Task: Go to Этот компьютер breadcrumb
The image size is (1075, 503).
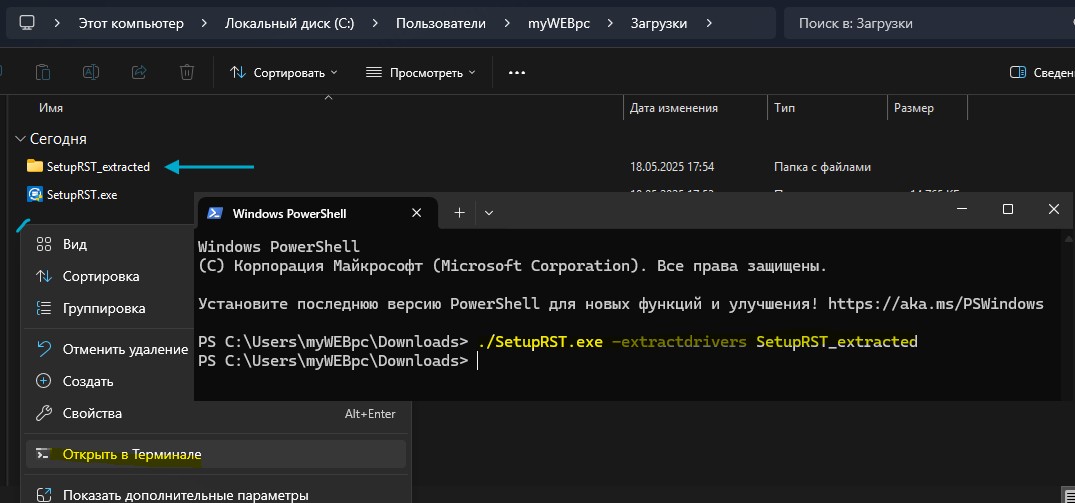Action: coord(131,23)
